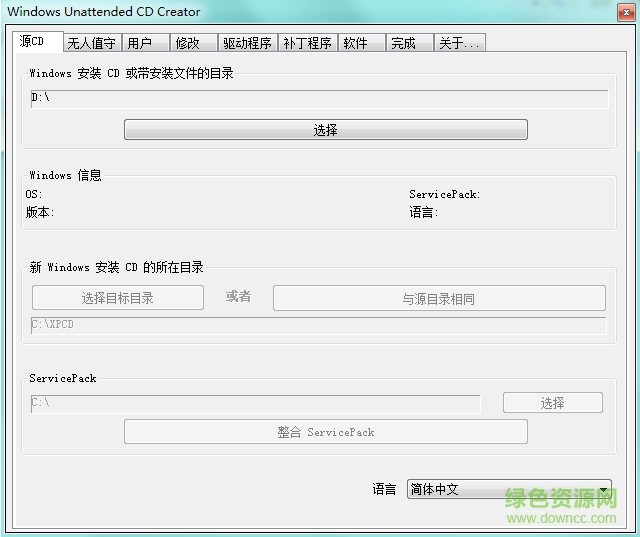Click the D:\ source CD path field
The height and width of the screenshot is (537, 640).
tap(319, 99)
